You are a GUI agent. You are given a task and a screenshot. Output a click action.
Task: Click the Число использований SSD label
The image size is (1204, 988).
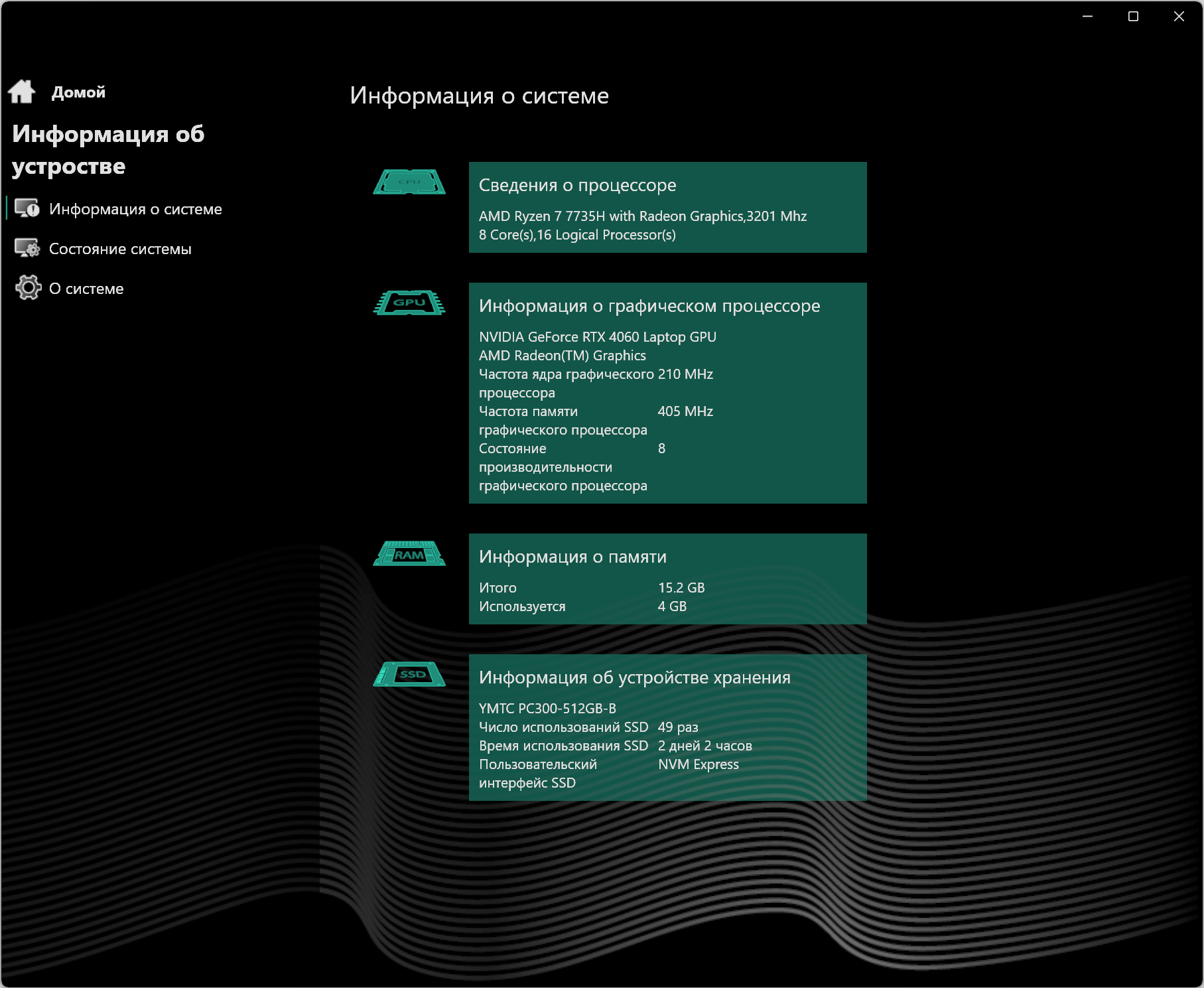563,727
